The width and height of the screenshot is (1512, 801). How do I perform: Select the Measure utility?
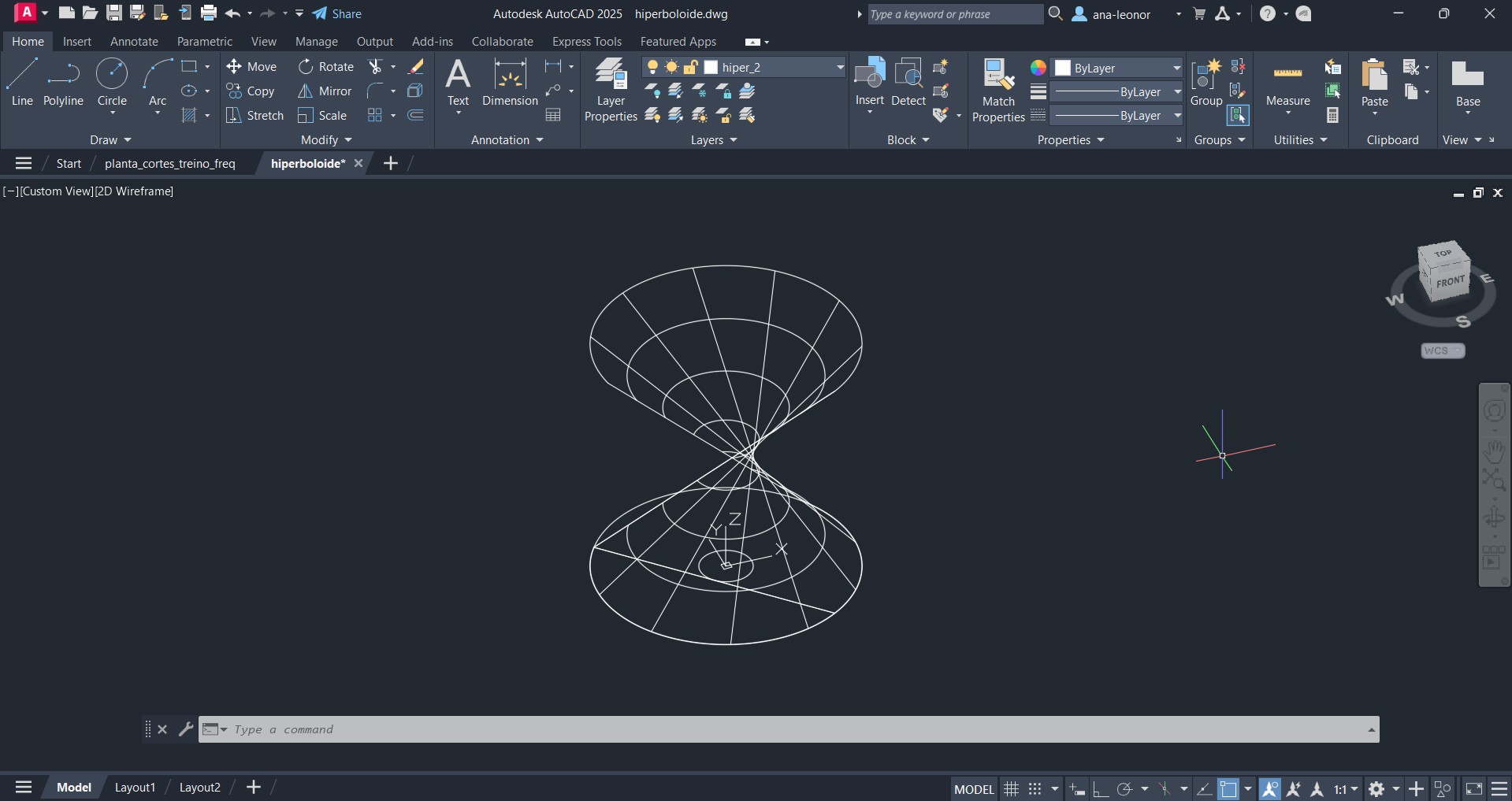click(x=1287, y=83)
